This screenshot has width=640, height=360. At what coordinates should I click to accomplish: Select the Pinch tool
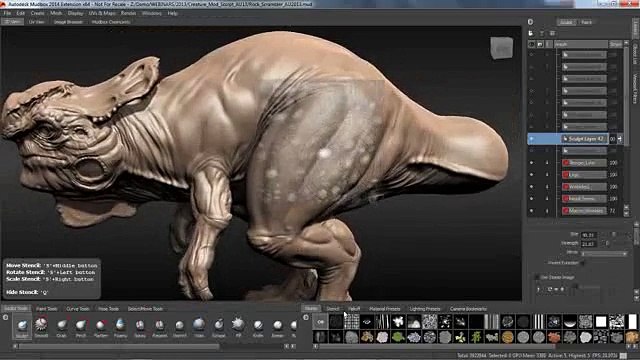pos(81,327)
